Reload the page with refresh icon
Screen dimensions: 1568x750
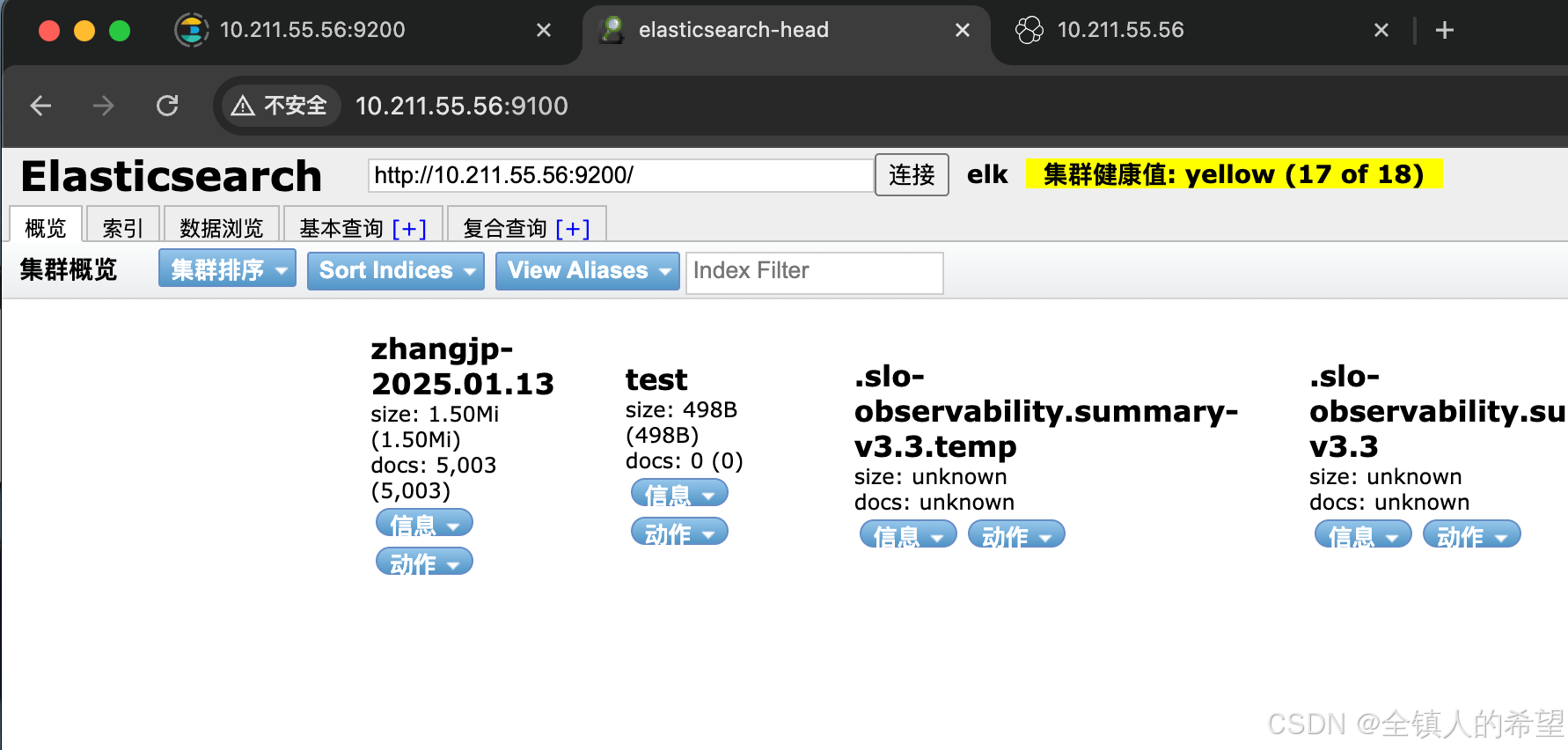167,106
